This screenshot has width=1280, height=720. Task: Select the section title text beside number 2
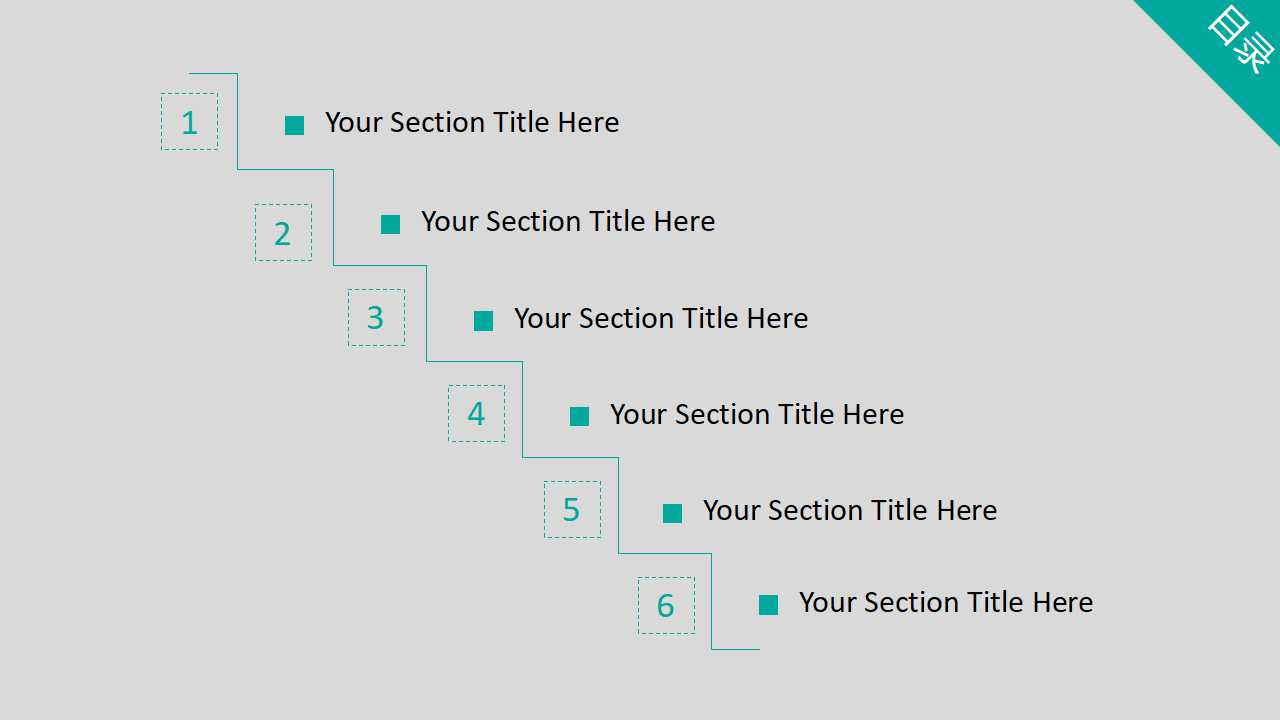click(x=568, y=221)
